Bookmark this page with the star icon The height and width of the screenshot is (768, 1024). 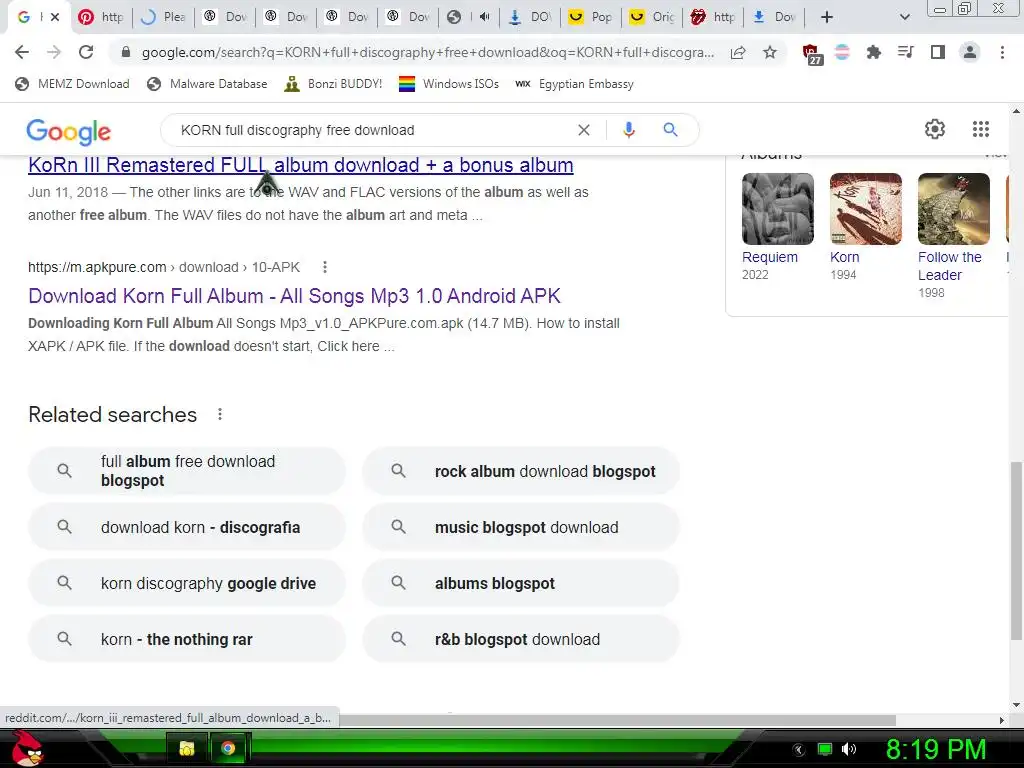coord(771,52)
